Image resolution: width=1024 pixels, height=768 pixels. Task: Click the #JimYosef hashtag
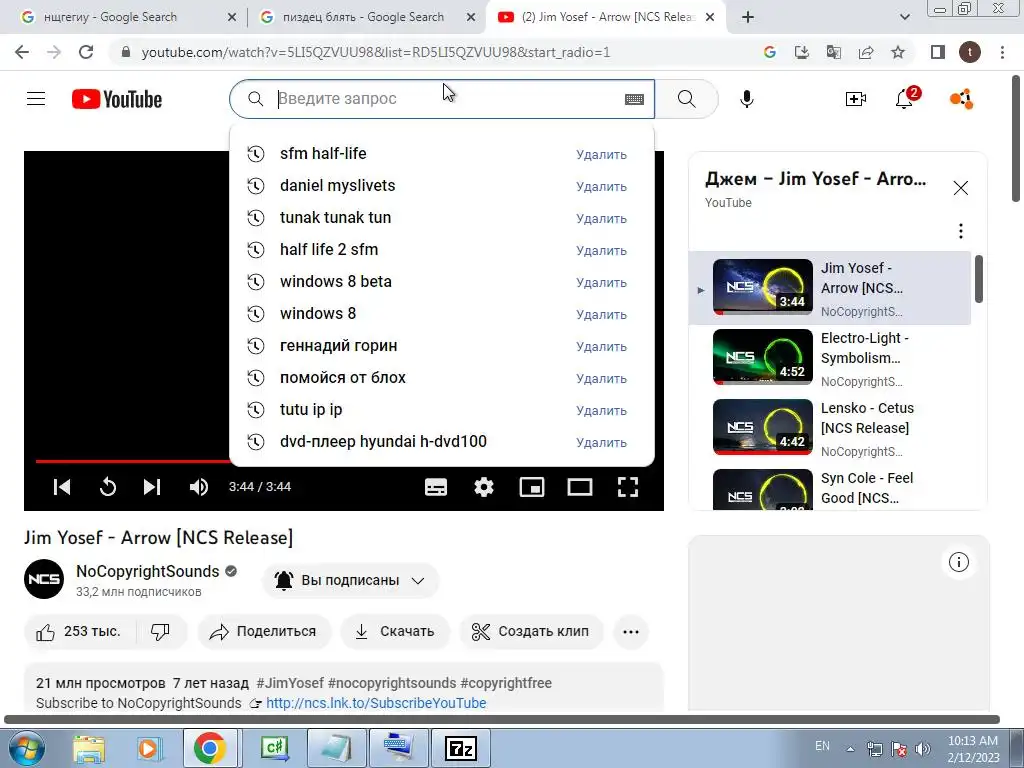pos(290,683)
